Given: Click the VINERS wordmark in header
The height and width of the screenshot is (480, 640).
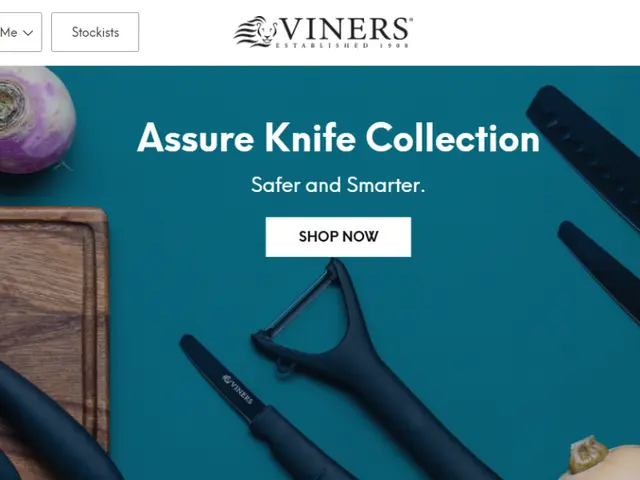Looking at the screenshot, I should pyautogui.click(x=345, y=29).
